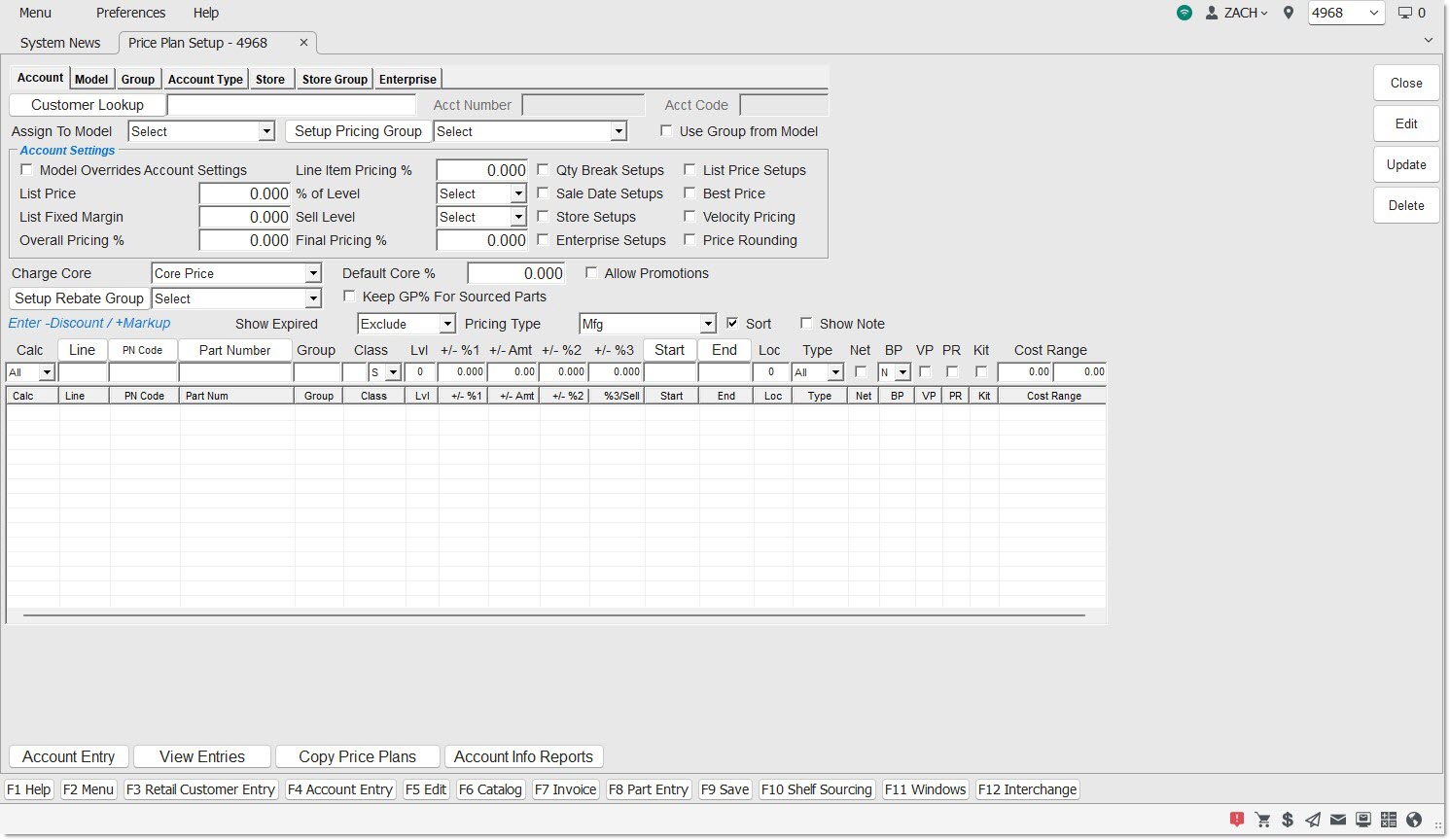Expand the Pricing Type dropdown showing Mfg
This screenshot has width=1450, height=840.
click(x=707, y=324)
